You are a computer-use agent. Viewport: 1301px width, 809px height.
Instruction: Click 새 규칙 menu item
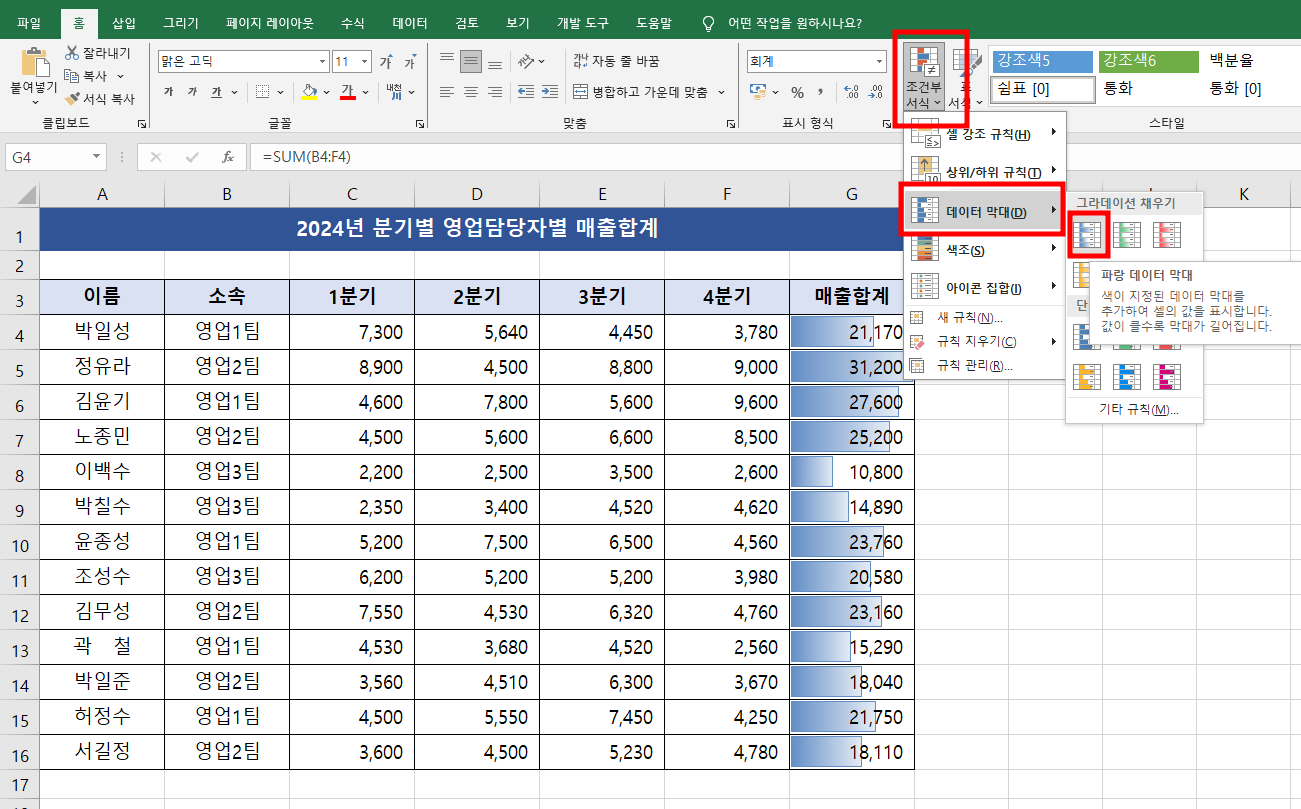tap(984, 318)
